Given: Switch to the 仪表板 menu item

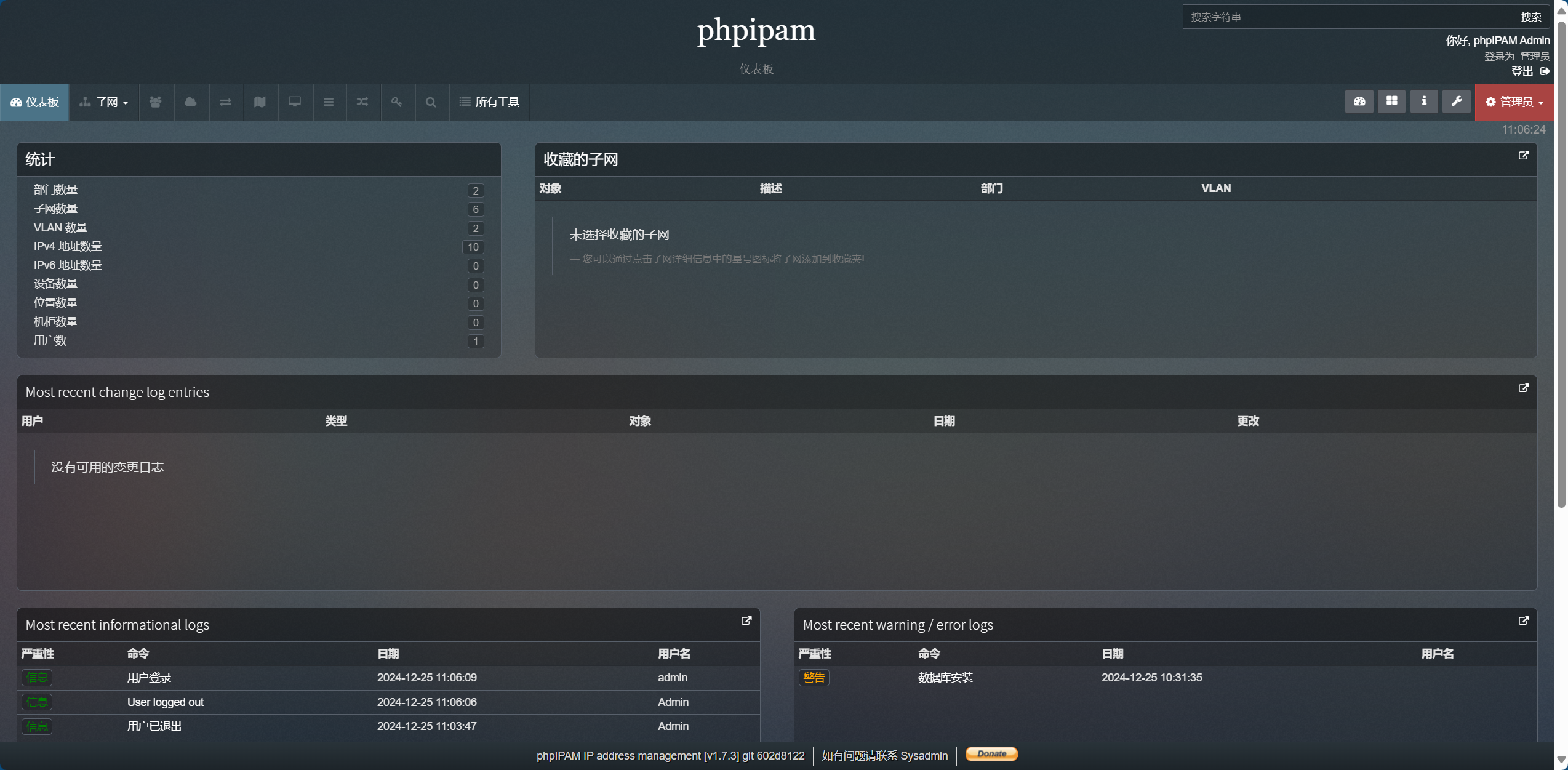Looking at the screenshot, I should tap(35, 102).
